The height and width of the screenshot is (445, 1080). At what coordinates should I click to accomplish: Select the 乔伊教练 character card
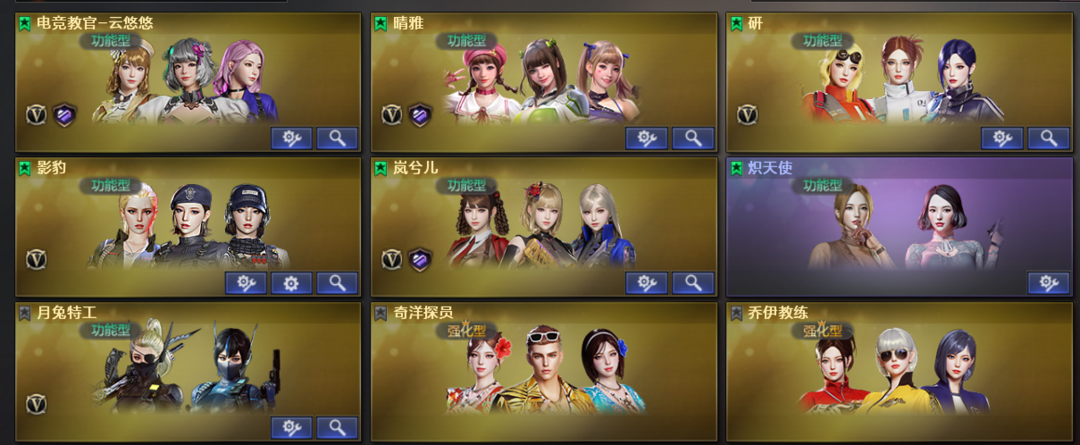pos(900,372)
